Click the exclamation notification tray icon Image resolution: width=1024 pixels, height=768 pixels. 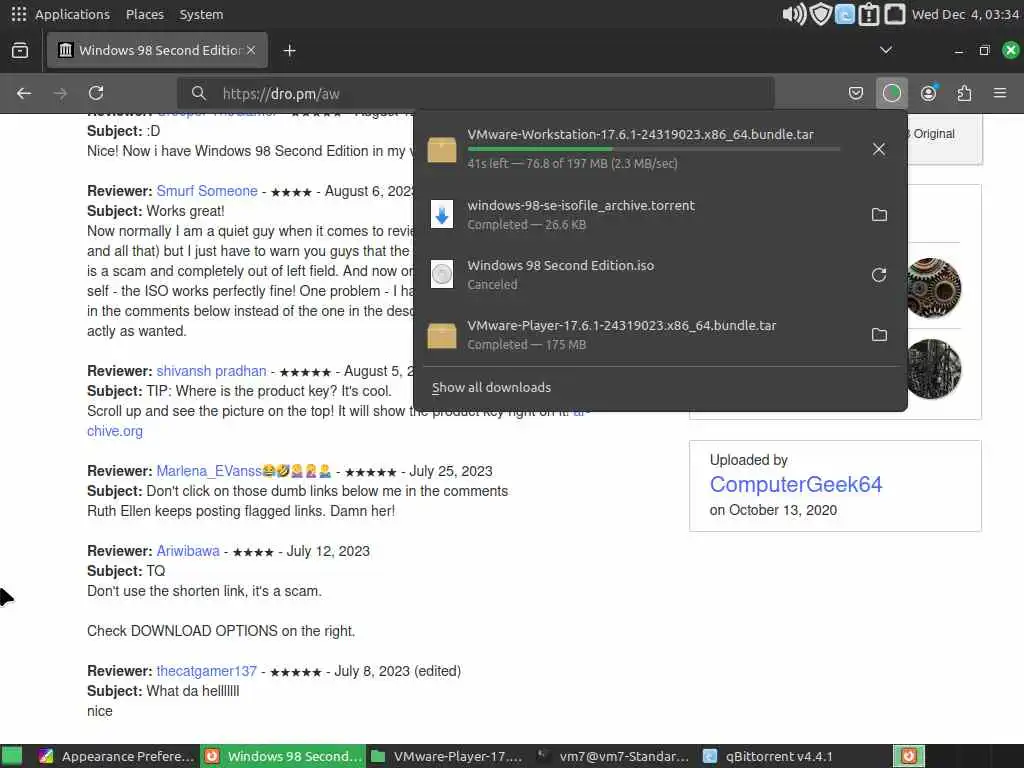tap(869, 14)
